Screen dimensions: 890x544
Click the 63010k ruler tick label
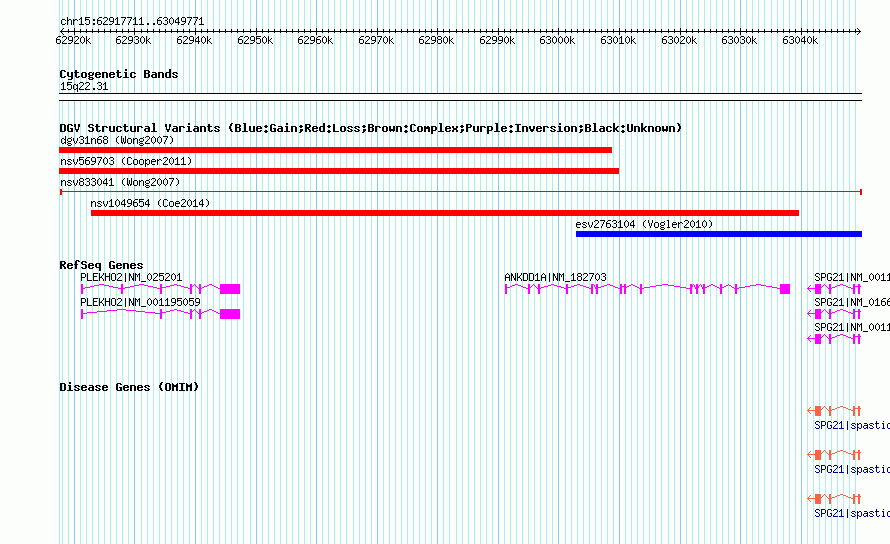(x=618, y=40)
